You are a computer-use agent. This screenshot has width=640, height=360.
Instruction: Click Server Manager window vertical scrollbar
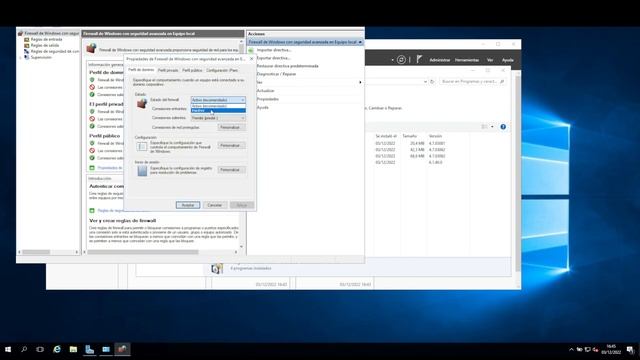(x=518, y=173)
